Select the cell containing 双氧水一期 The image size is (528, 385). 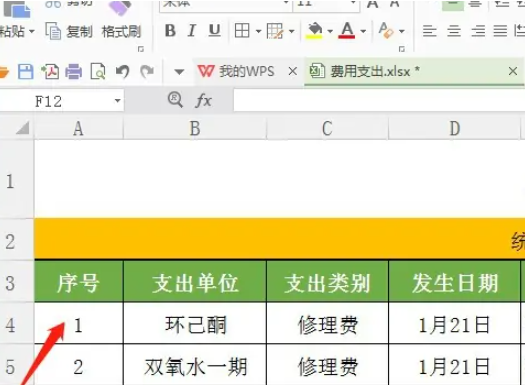pyautogui.click(x=195, y=365)
